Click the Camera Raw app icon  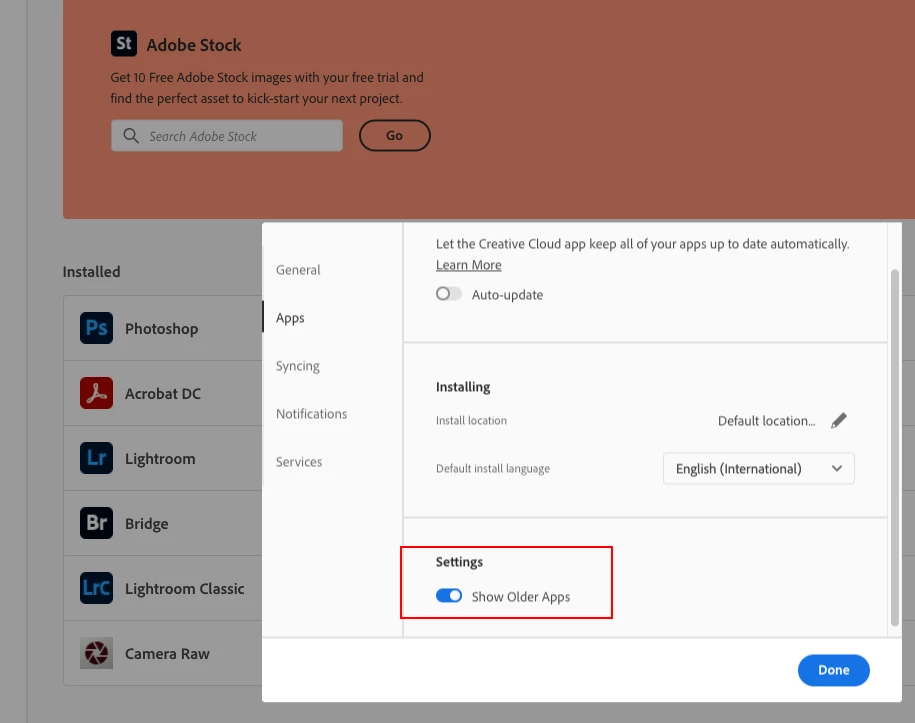pyautogui.click(x=96, y=653)
